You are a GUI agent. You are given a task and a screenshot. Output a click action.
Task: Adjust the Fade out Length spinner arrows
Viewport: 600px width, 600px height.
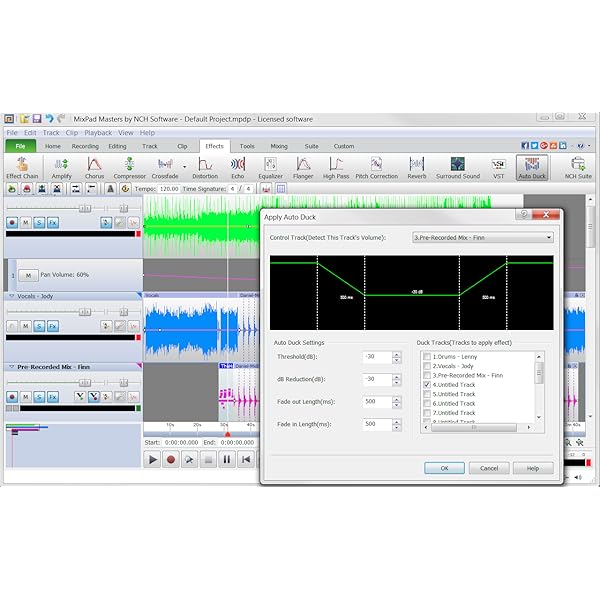tap(397, 402)
